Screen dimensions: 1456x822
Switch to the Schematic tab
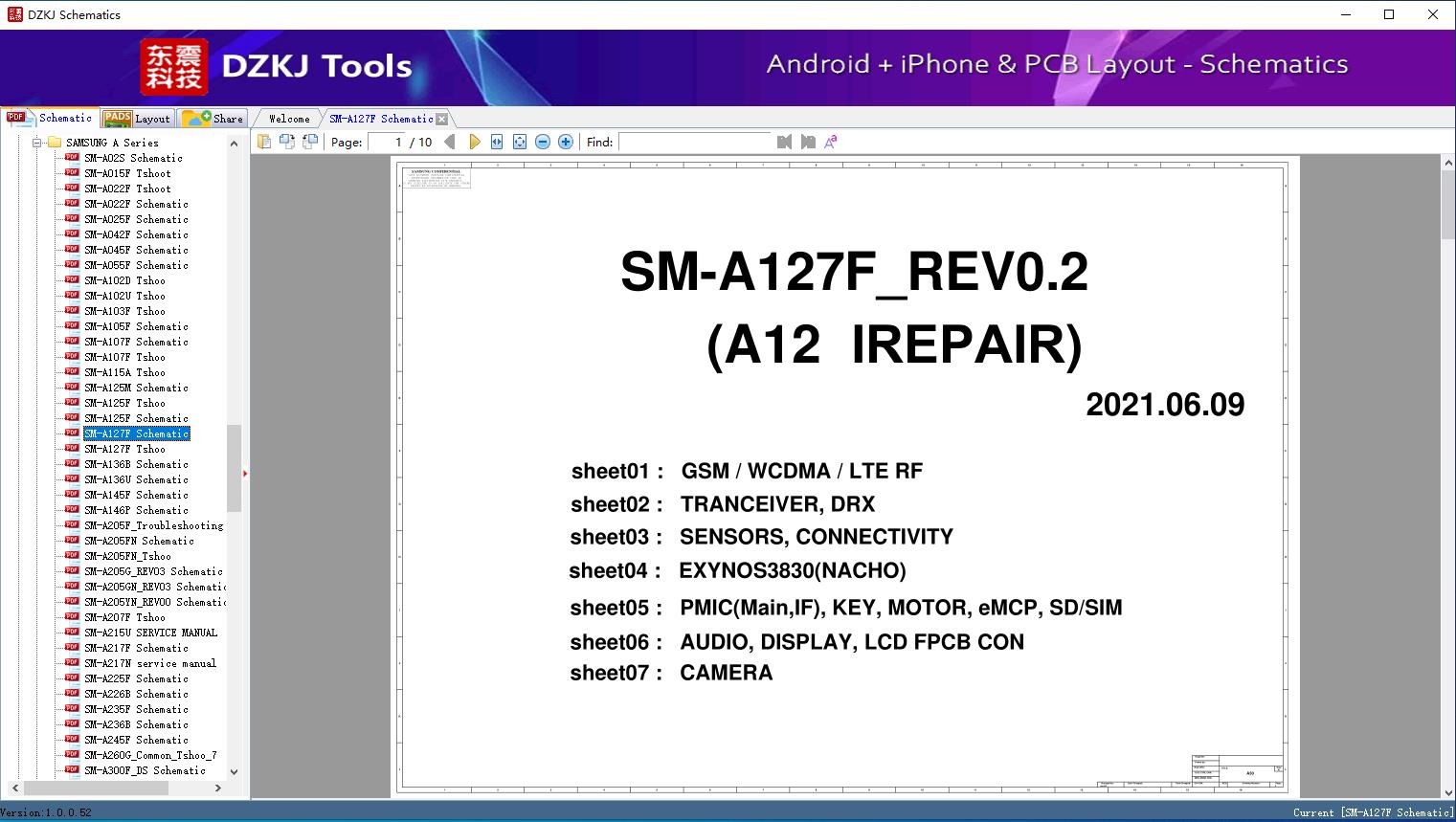tap(50, 118)
